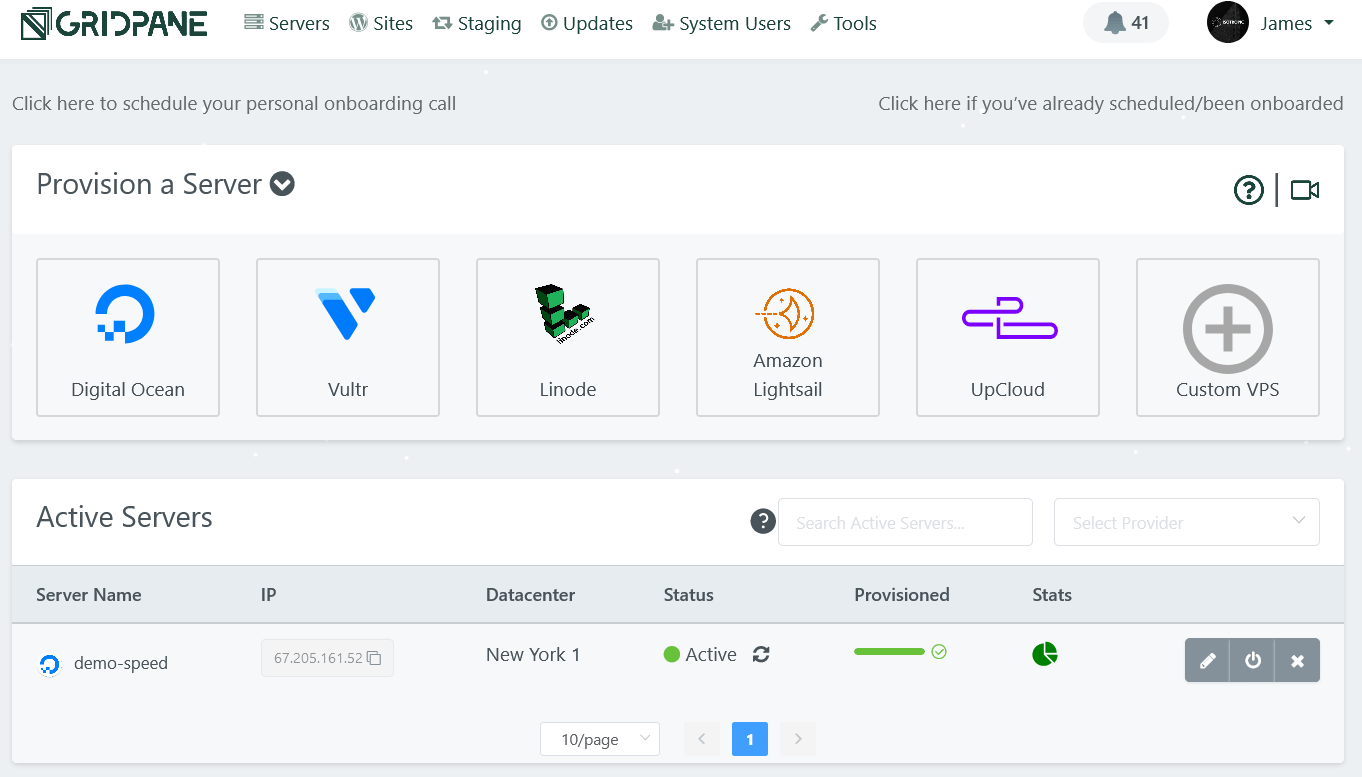1362x777 pixels.
Task: Open System Users page
Action: click(x=721, y=23)
